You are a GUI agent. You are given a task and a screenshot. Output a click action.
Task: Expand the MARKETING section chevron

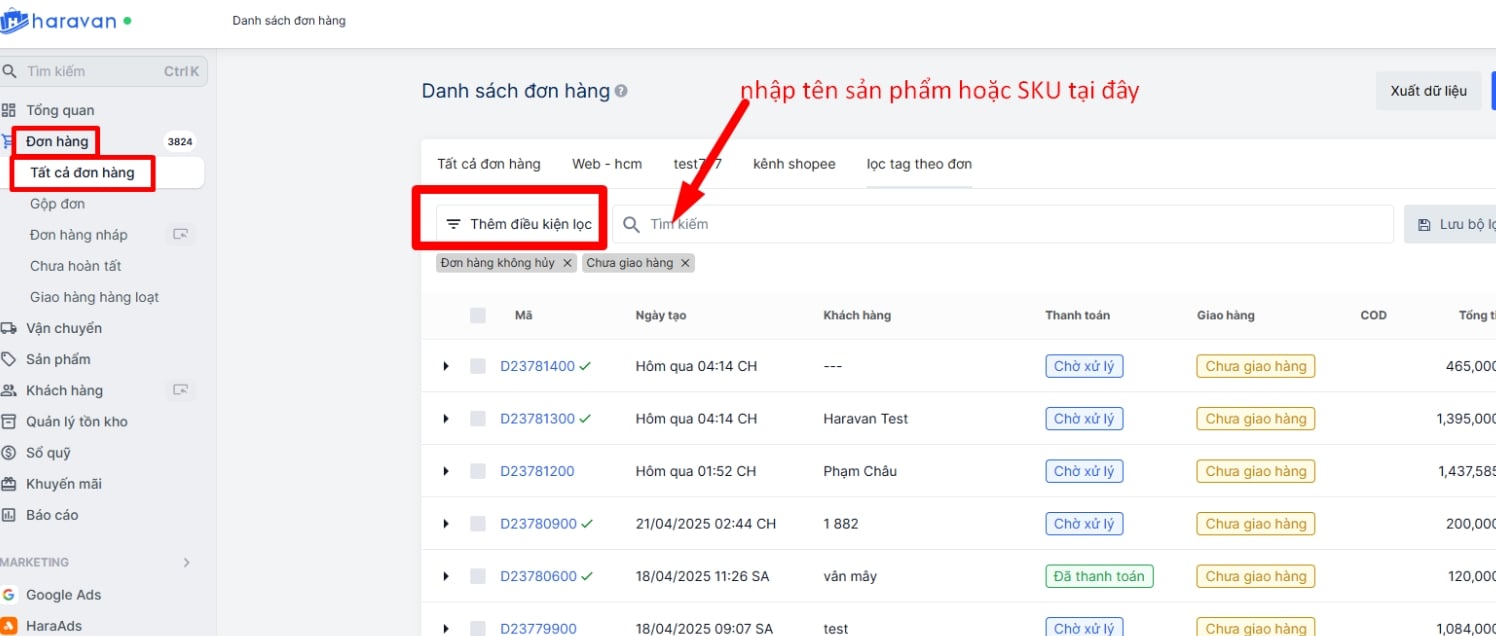pyautogui.click(x=186, y=562)
